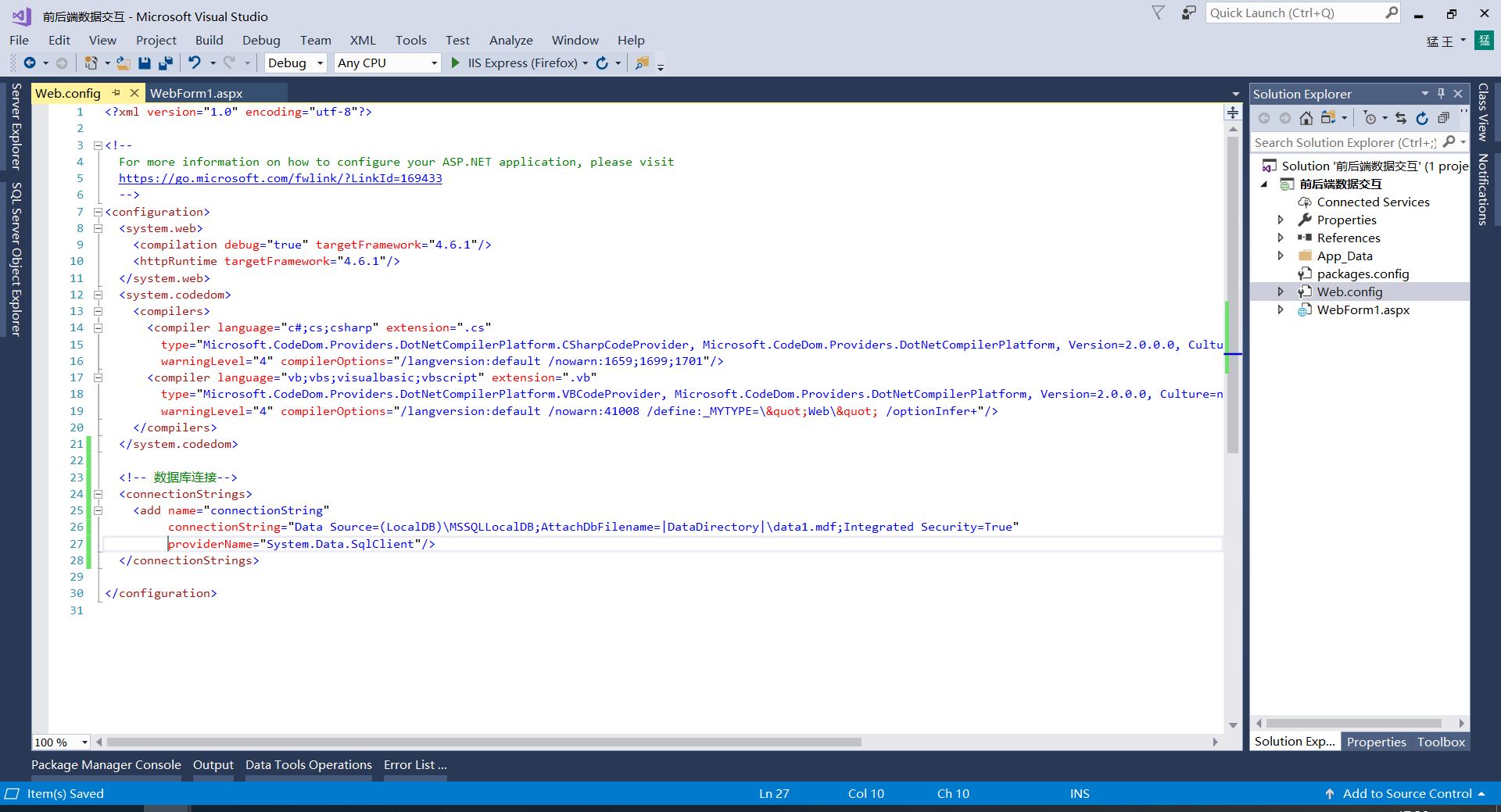This screenshot has width=1501, height=812.
Task: Open the IIS Express browser dropdown arrow
Action: pyautogui.click(x=585, y=63)
